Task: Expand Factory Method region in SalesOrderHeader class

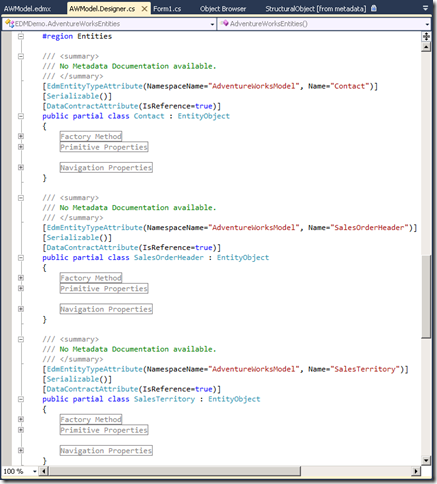Action: point(21,278)
